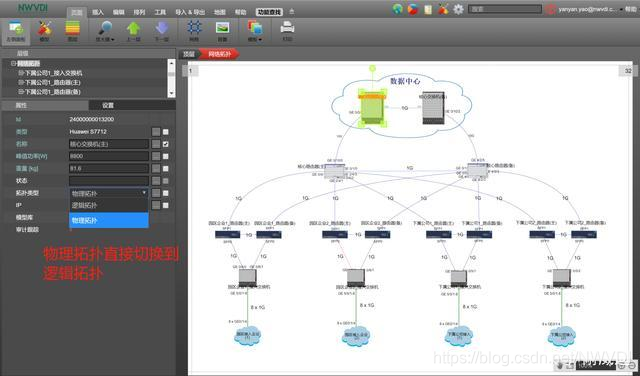The image size is (640, 376).
Task: Click the tree scrollbar up arrow
Action: point(171,63)
